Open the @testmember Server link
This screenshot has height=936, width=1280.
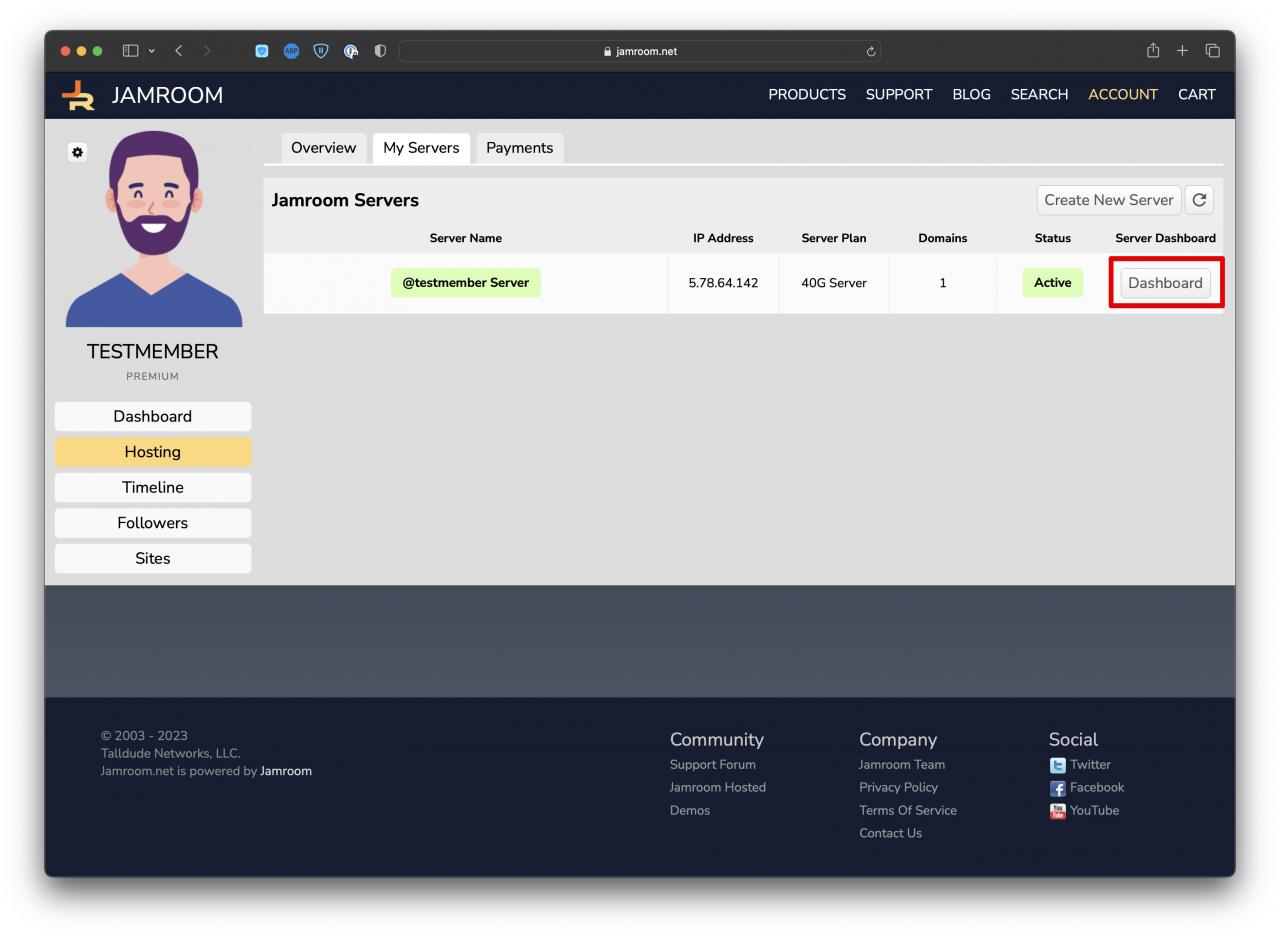click(x=465, y=283)
